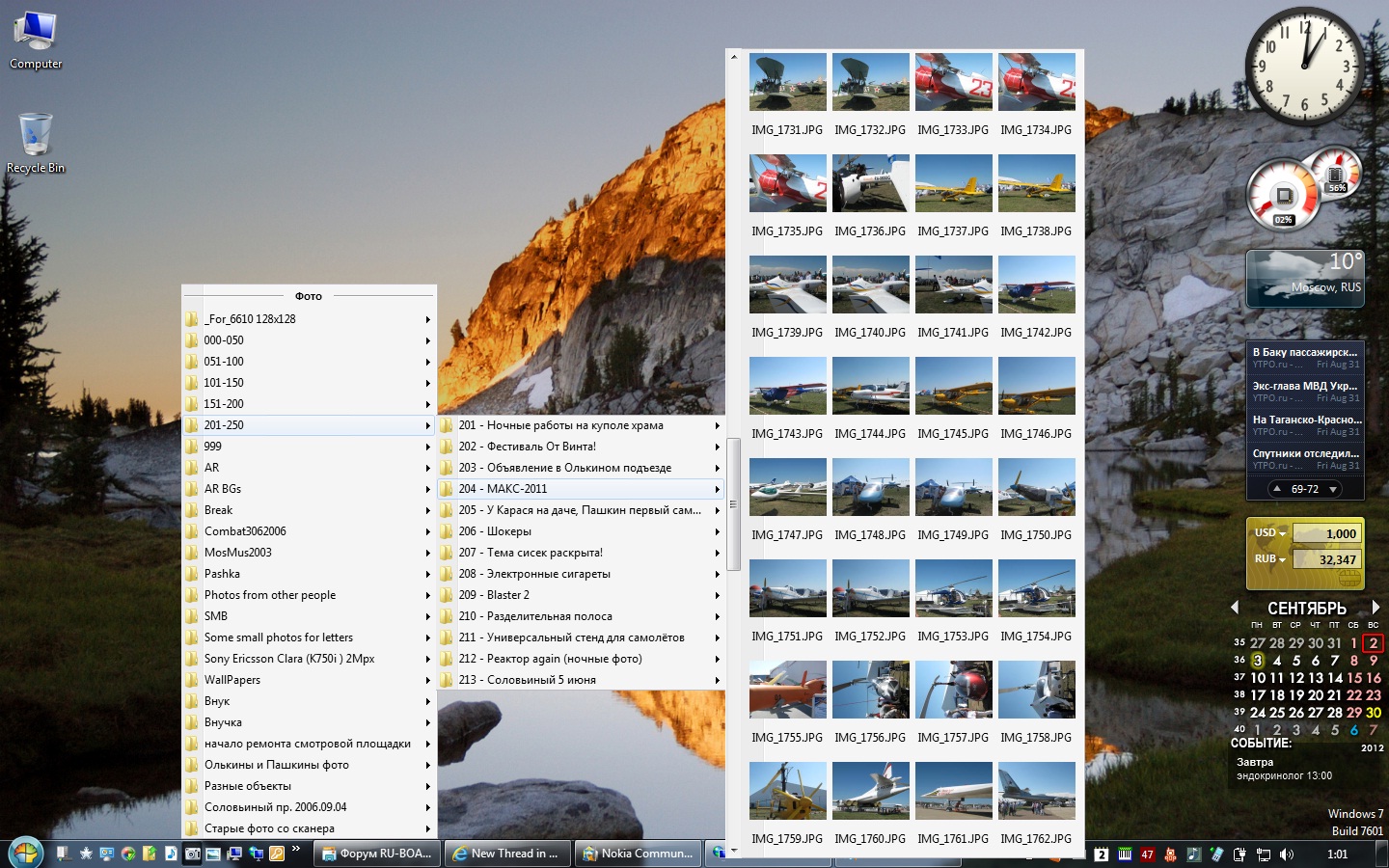Switch to Форум RU-BOA taskbar window
The image size is (1389, 868).
tap(378, 854)
